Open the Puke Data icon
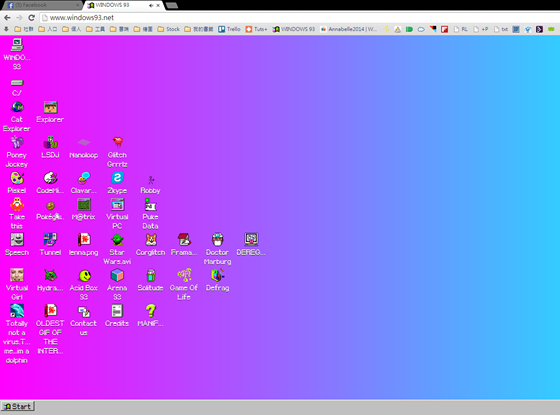560x415 pixels. (x=150, y=205)
